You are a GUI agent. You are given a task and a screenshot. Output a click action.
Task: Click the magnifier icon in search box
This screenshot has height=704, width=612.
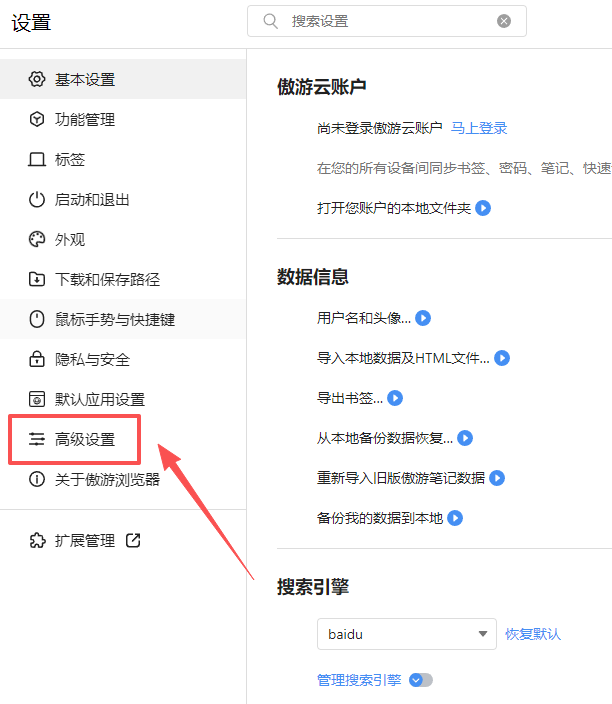pyautogui.click(x=270, y=21)
